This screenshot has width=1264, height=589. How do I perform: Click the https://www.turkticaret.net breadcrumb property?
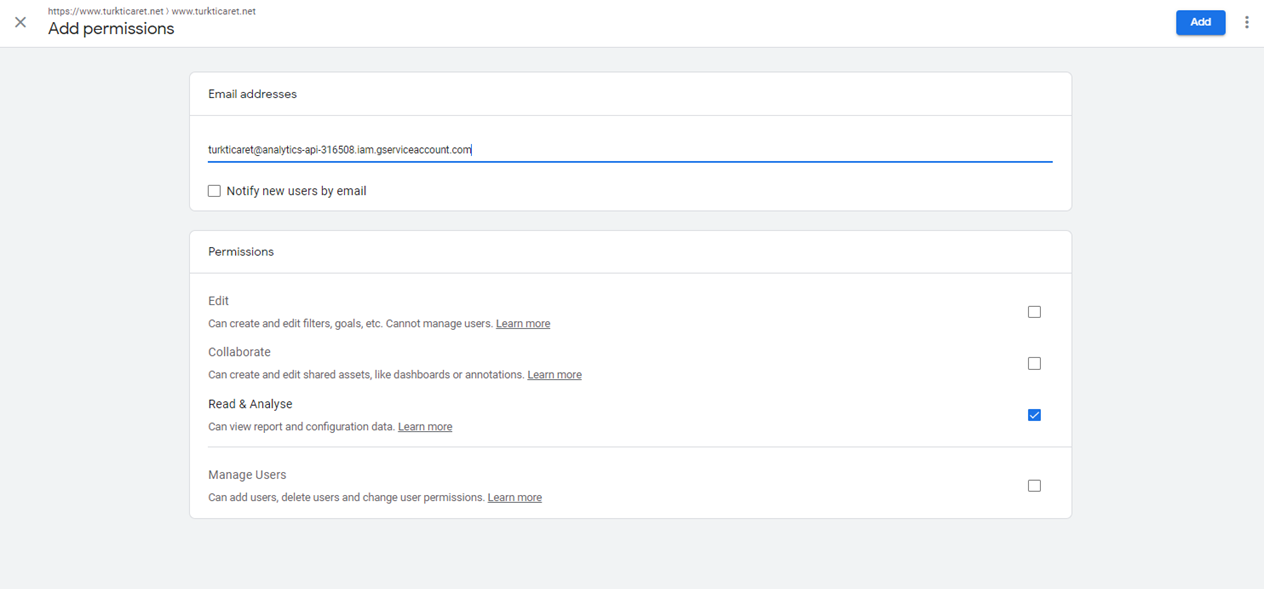(105, 11)
